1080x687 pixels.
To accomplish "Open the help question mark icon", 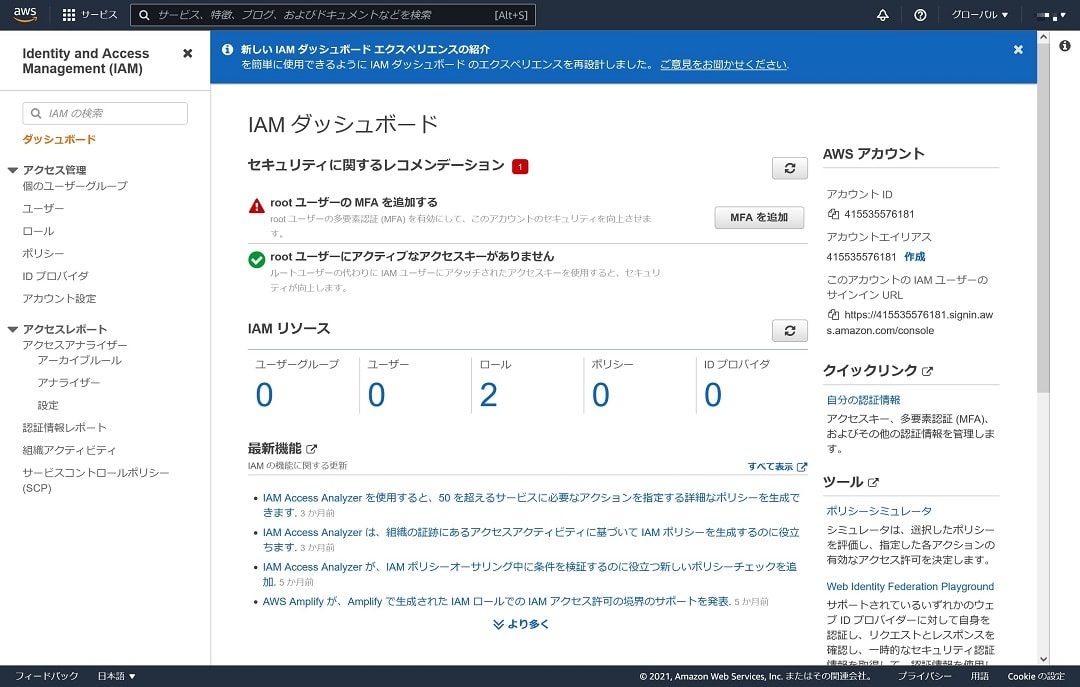I will tap(920, 14).
